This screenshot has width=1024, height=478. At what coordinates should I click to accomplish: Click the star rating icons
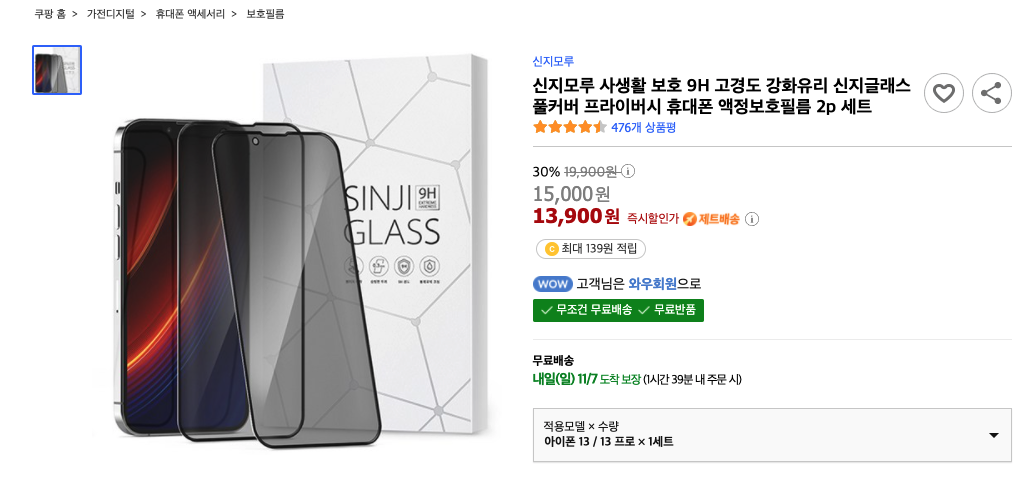click(569, 127)
